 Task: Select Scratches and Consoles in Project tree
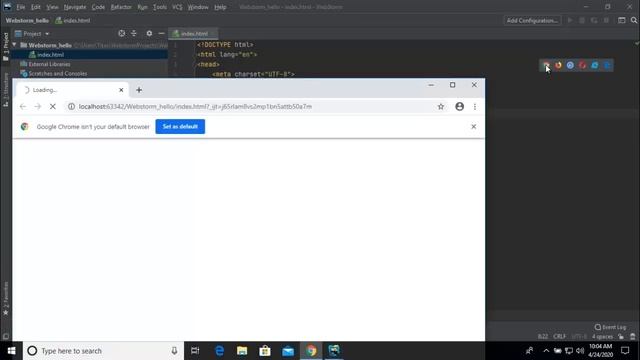pos(58,73)
